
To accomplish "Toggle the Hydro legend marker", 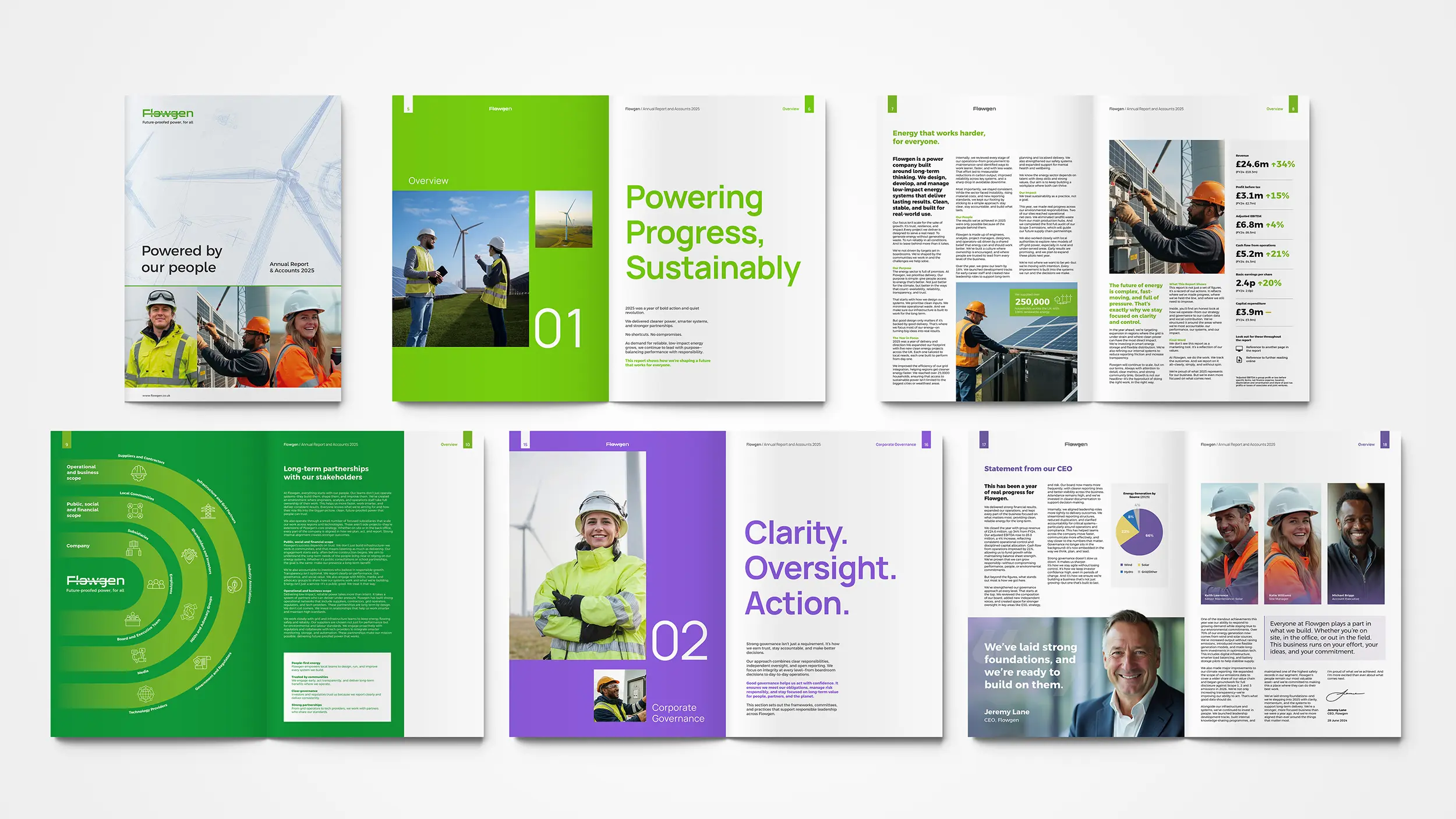I will 1122,572.
